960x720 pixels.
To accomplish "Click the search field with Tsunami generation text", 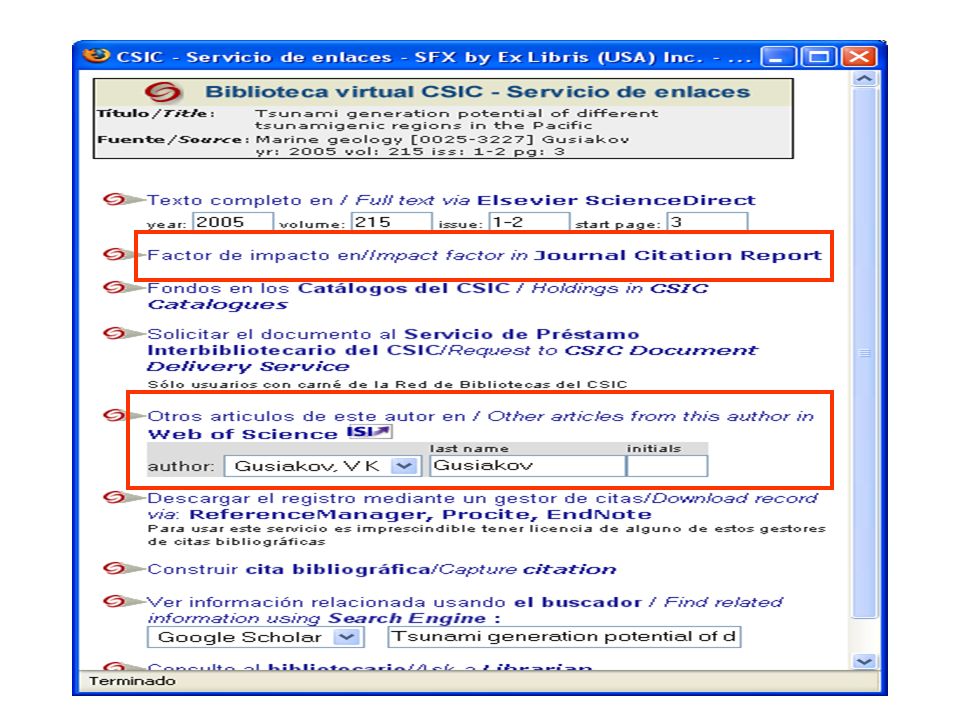I will pos(564,637).
